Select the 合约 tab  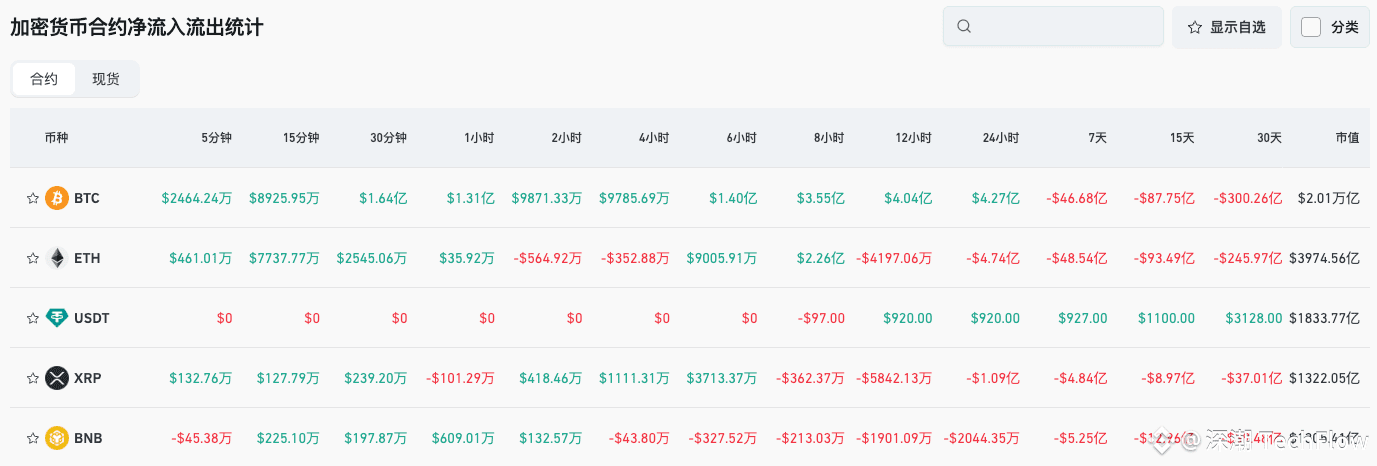point(44,79)
